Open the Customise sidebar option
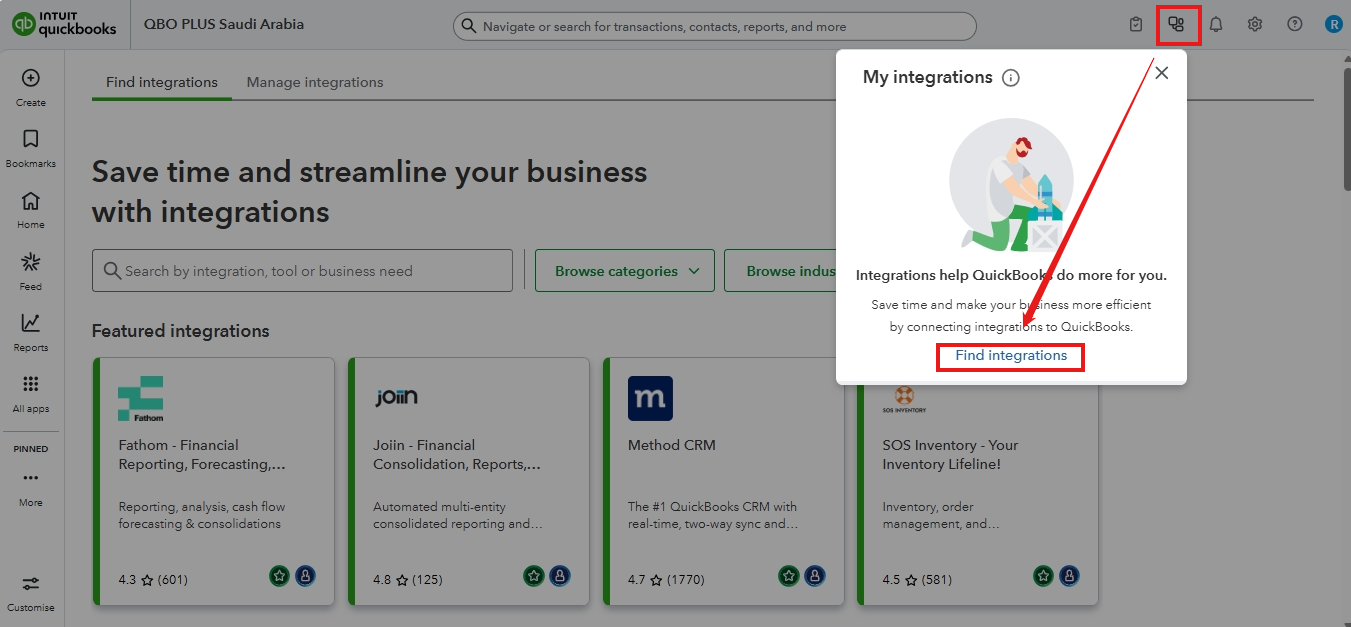Image resolution: width=1351 pixels, height=627 pixels. coord(31,585)
